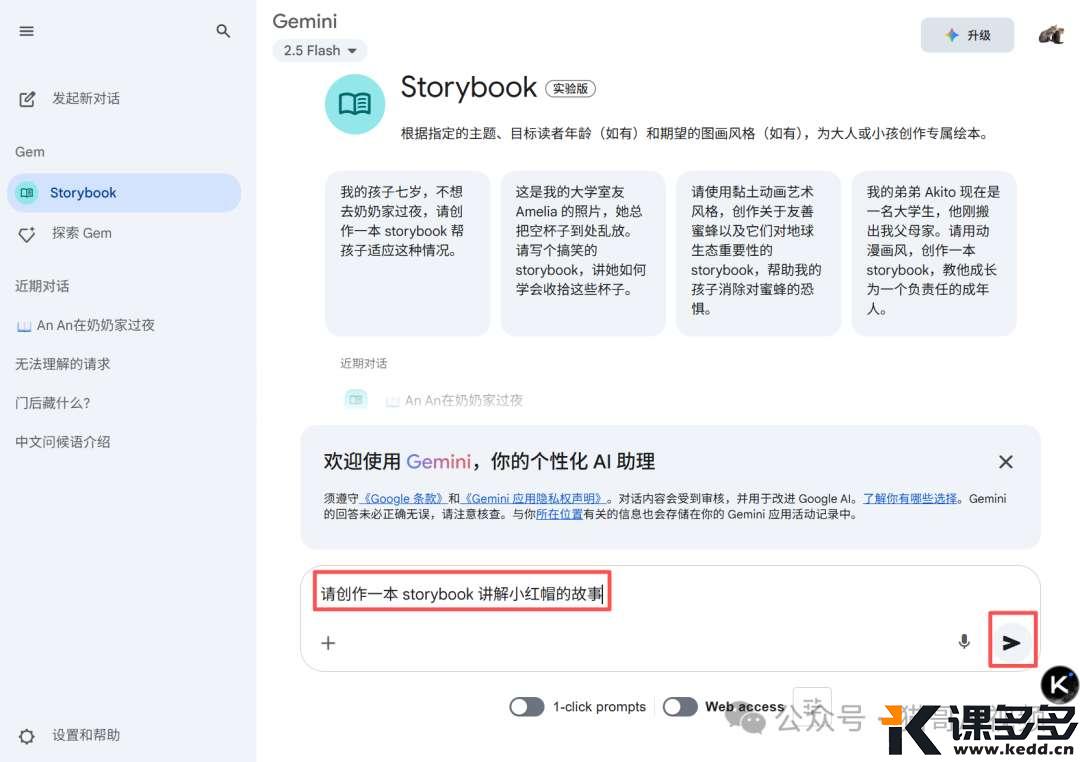Click the pencil icon beside 发起新对话
The image size is (1080, 762).
(27, 99)
